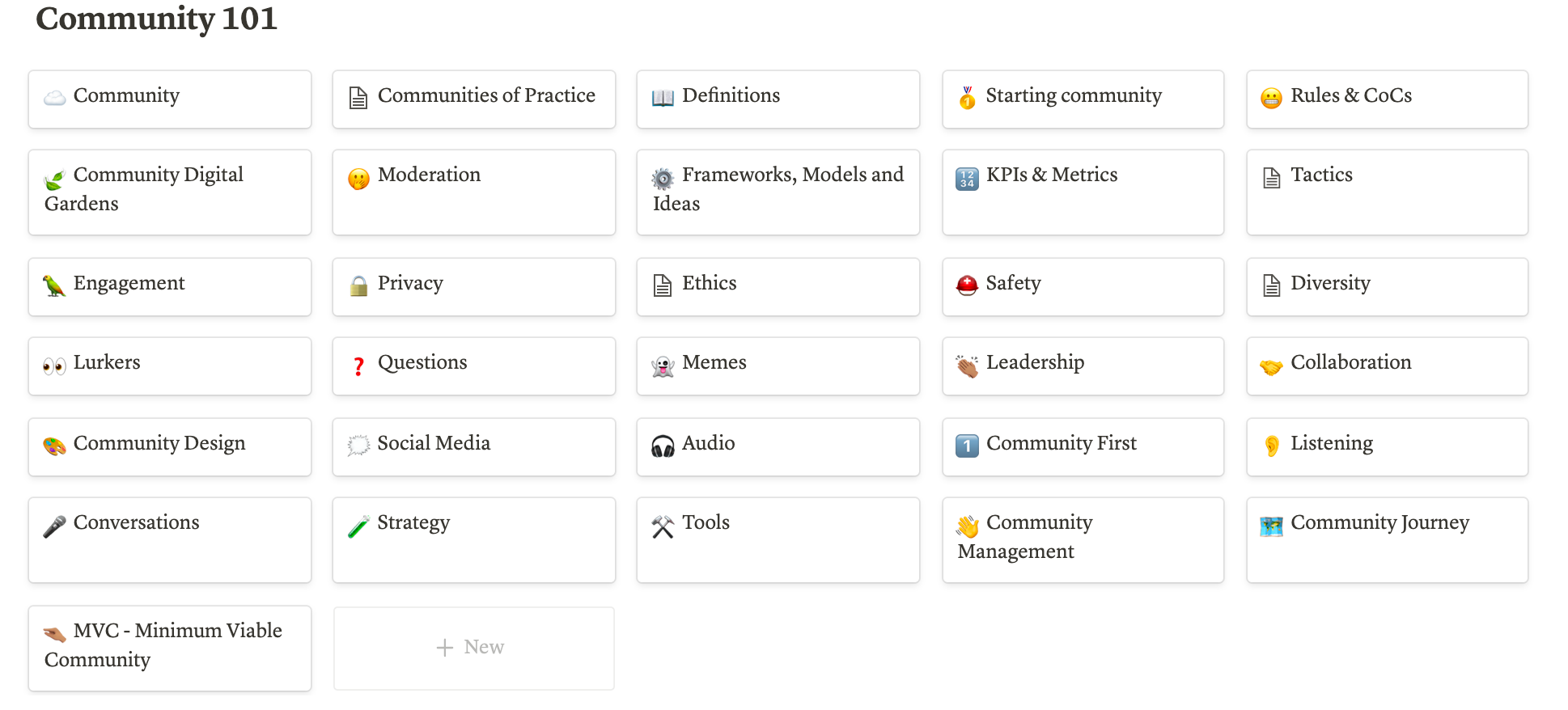Image resolution: width=1568 pixels, height=710 pixels.
Task: Click the paint palette icon on Community Design
Action: tap(54, 446)
